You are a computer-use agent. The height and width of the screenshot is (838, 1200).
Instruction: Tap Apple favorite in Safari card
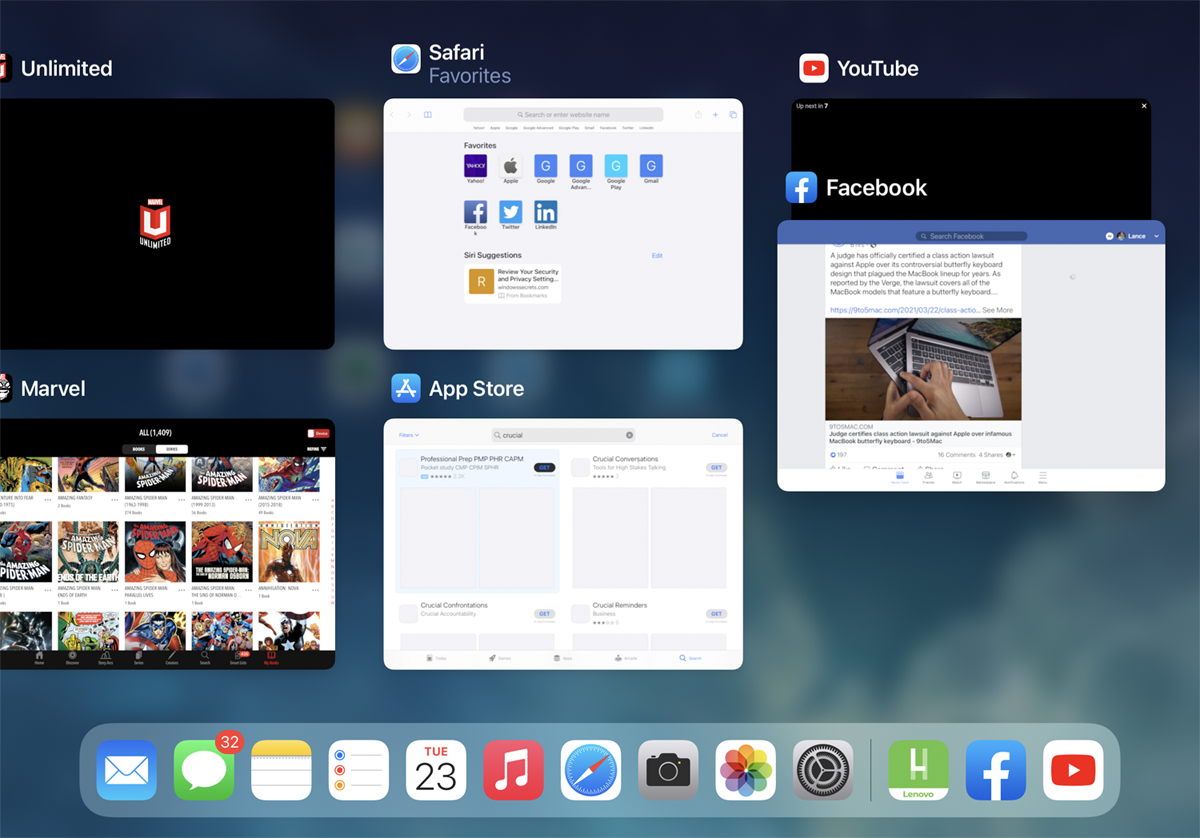pos(511,167)
